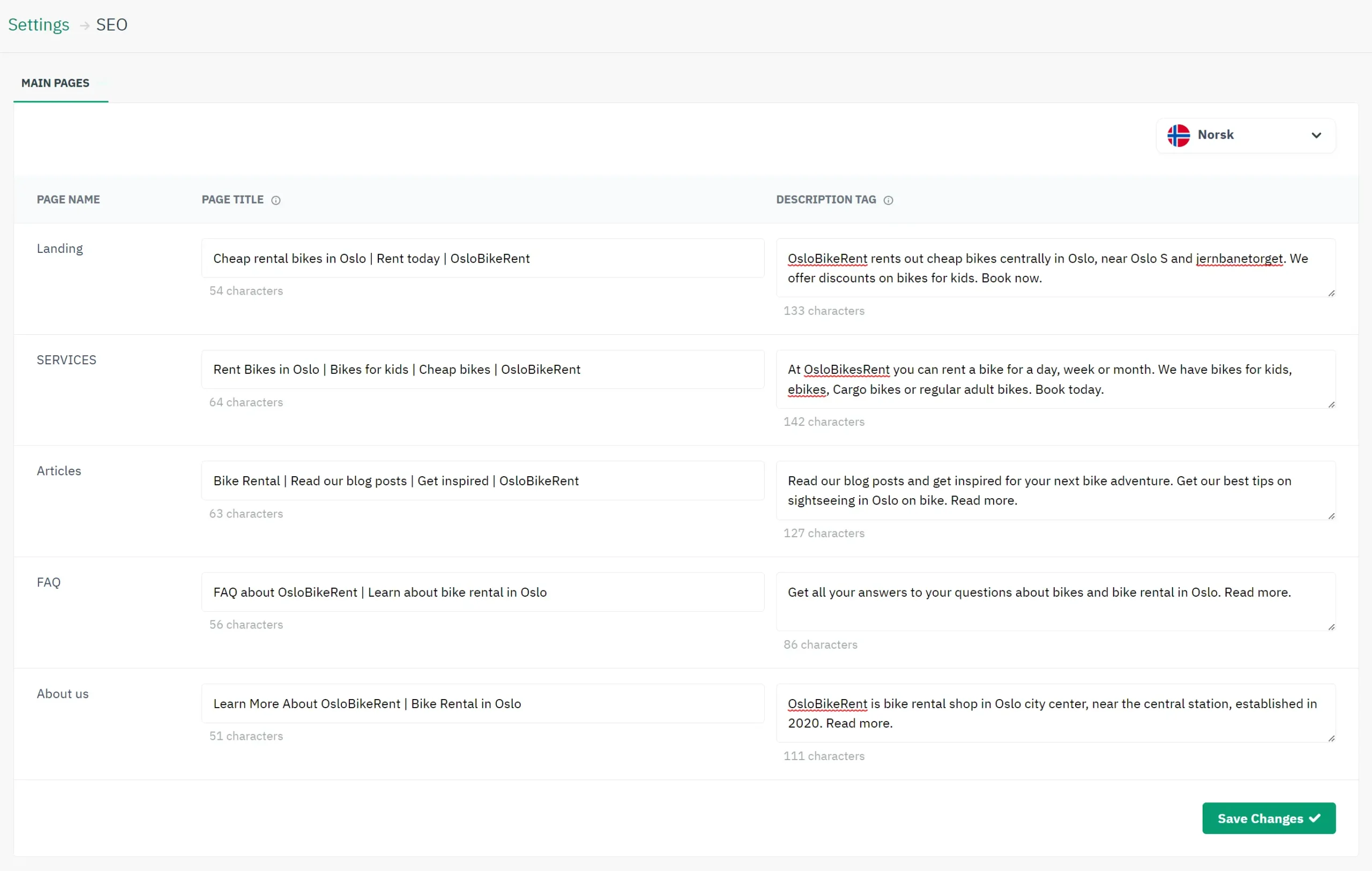This screenshot has height=871, width=1372.
Task: Focus the Services page title input
Action: click(482, 370)
